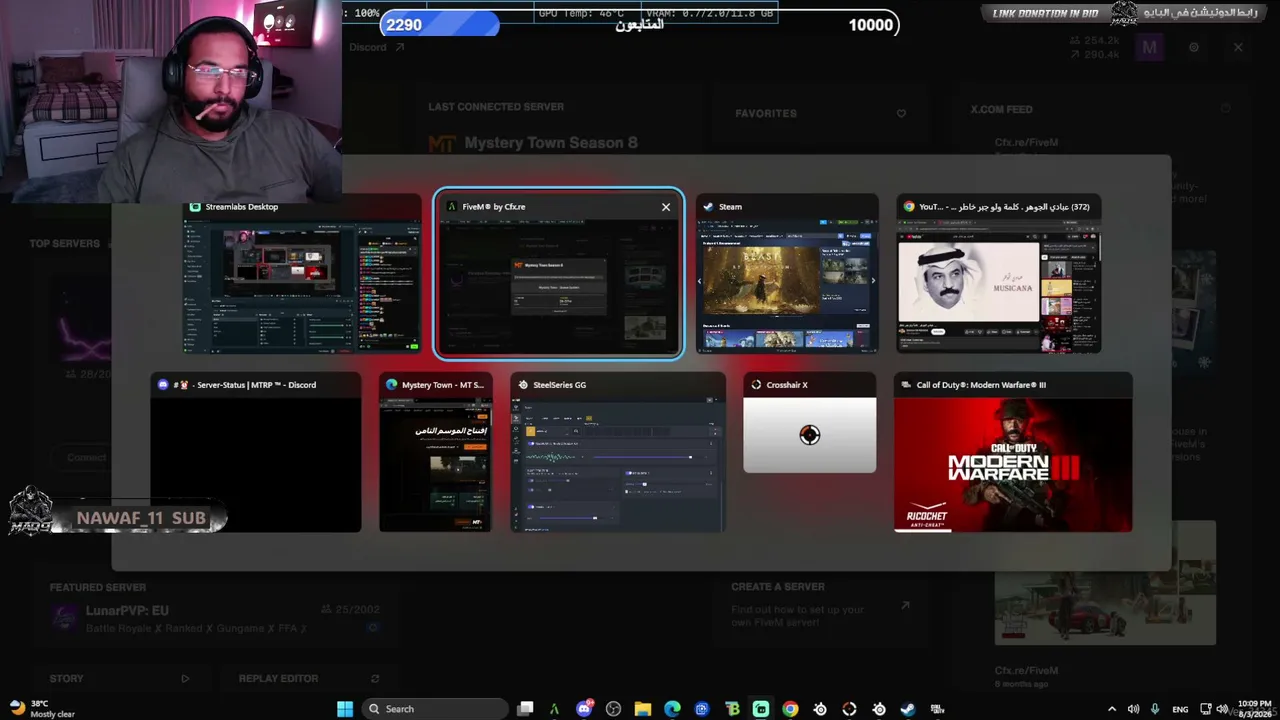Open Mystery Town Season 8 last connected server
This screenshot has width=1280, height=720.
pos(550,143)
